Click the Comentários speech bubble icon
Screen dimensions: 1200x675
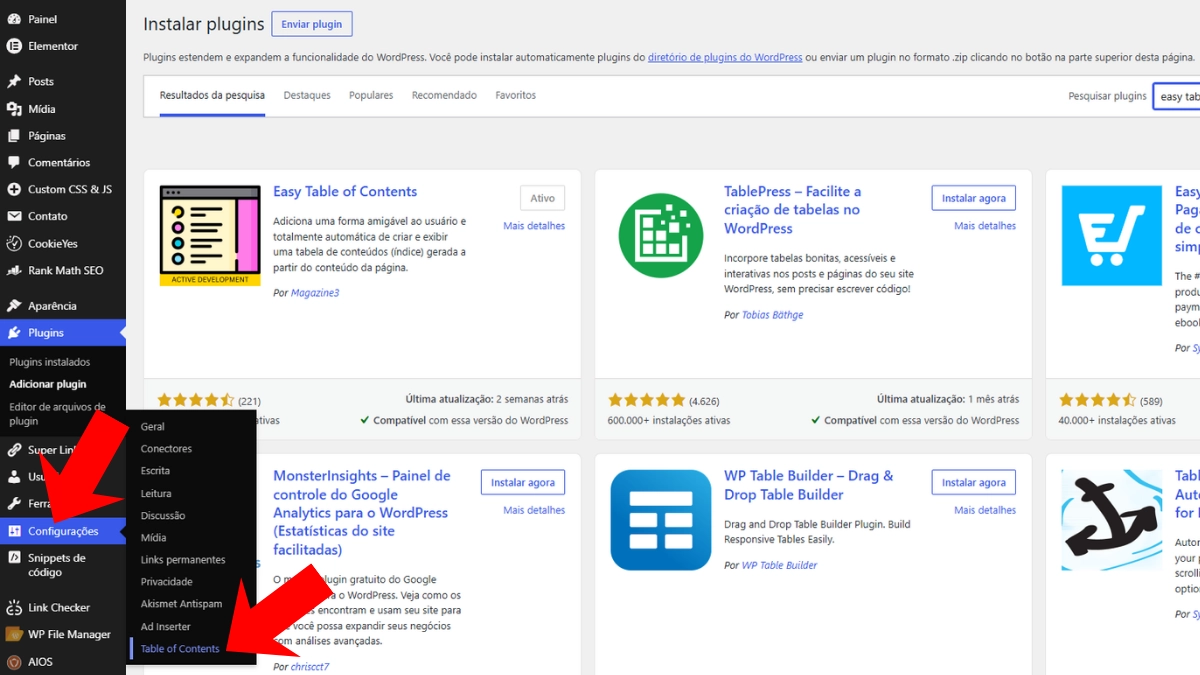tap(14, 163)
